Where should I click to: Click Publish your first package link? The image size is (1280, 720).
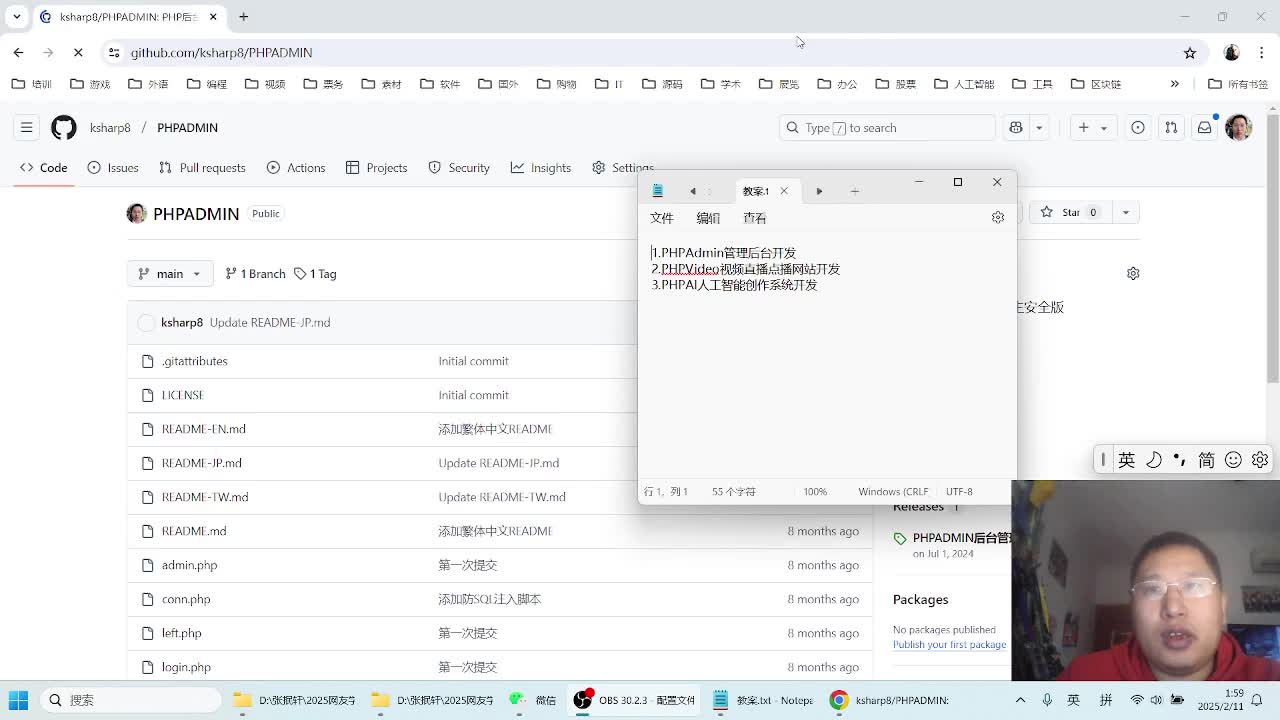pos(949,644)
